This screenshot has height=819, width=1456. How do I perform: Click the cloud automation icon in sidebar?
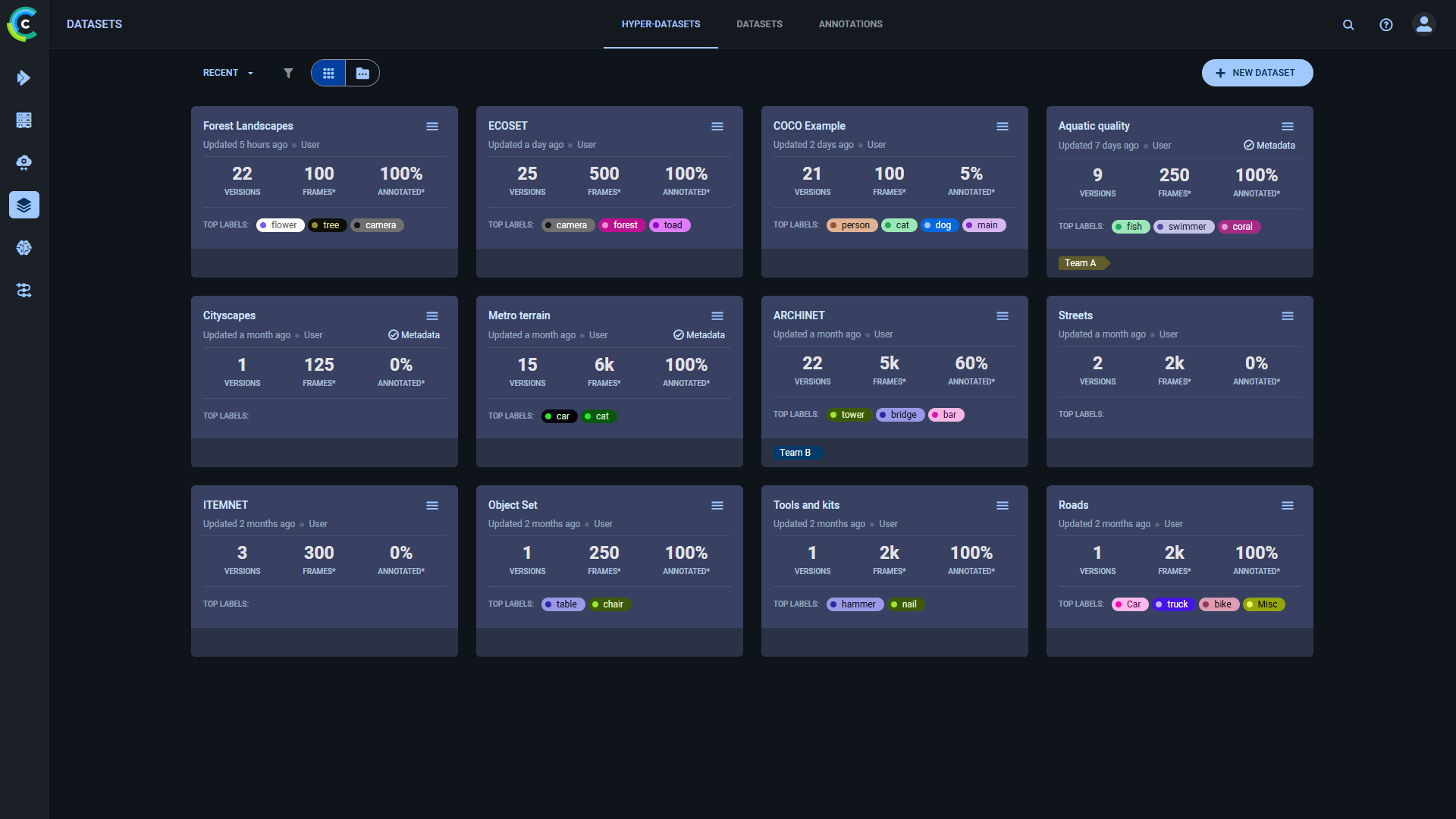[24, 162]
